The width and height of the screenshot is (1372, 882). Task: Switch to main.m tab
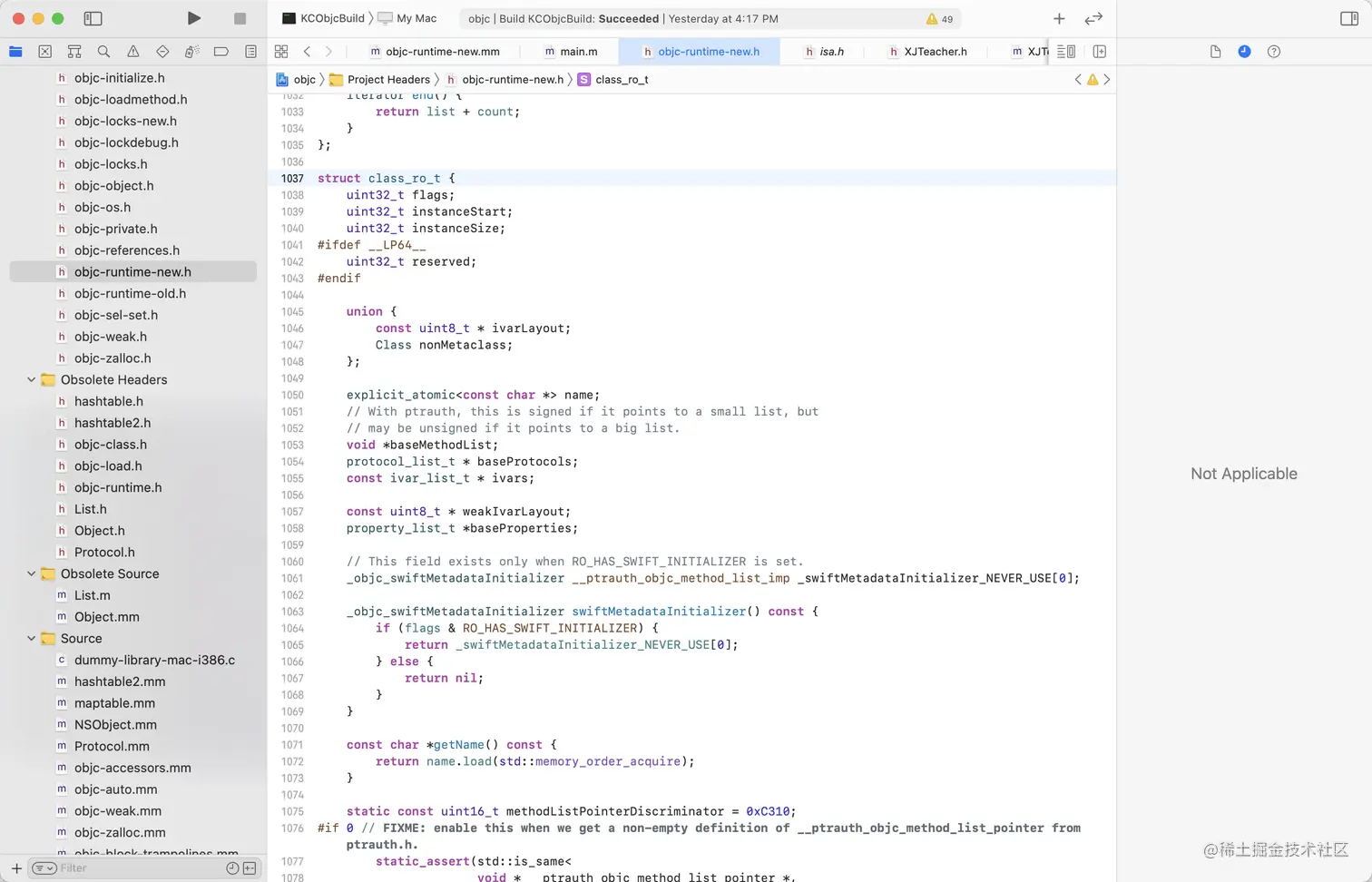571,52
